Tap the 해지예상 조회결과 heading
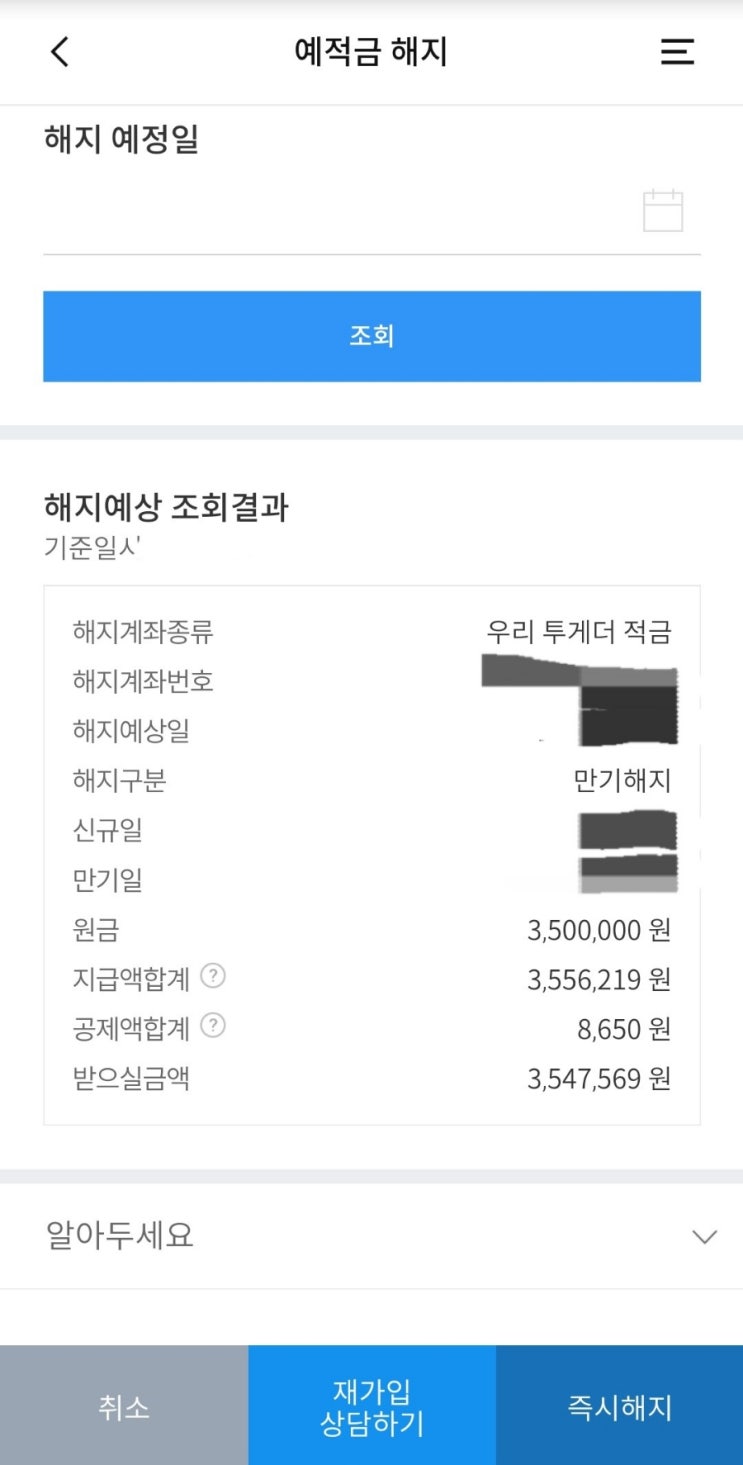Viewport: 743px width, 1465px height. (x=166, y=508)
